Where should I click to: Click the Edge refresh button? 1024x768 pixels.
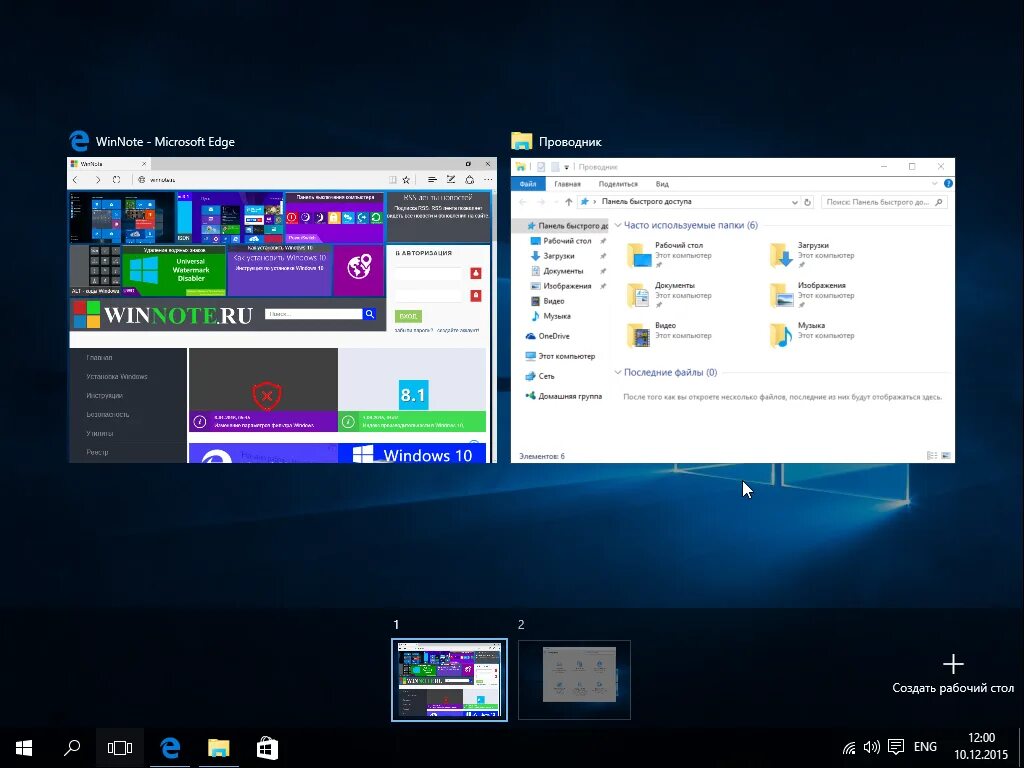click(x=116, y=180)
